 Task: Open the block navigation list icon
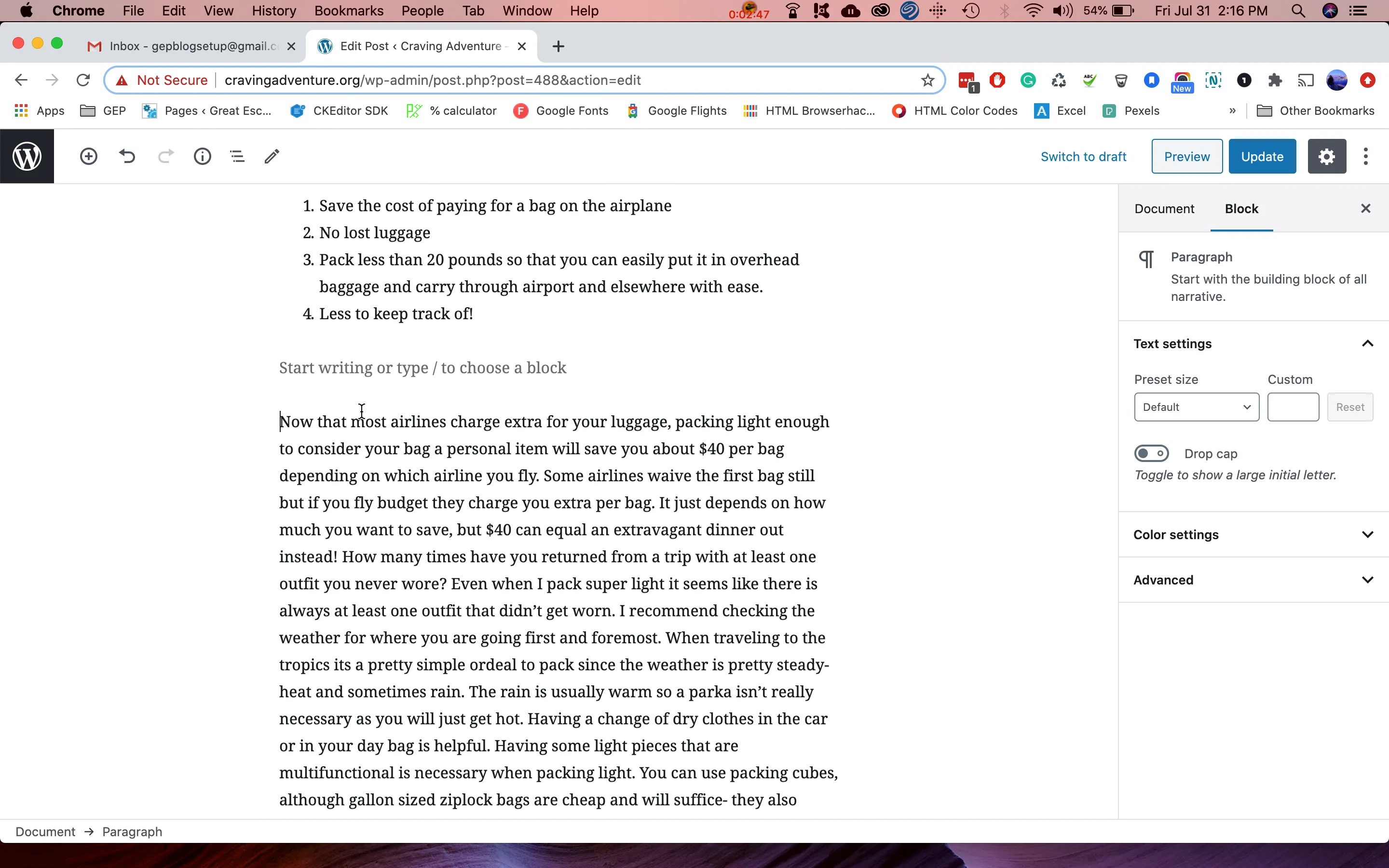click(x=237, y=156)
